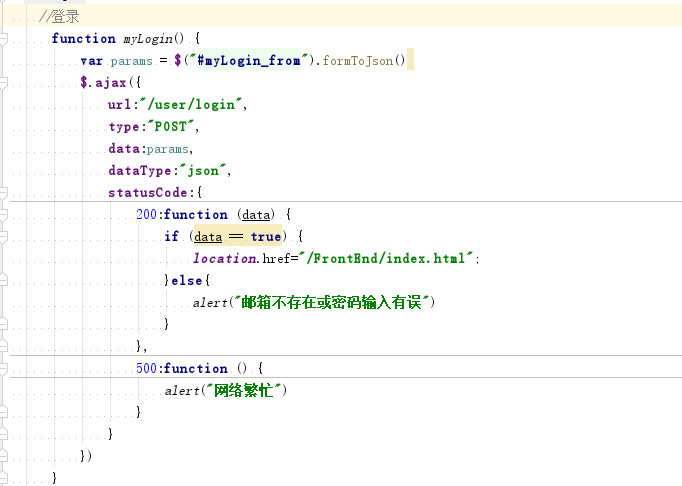682x486 pixels.
Task: Click the "json" string value
Action: (x=203, y=171)
